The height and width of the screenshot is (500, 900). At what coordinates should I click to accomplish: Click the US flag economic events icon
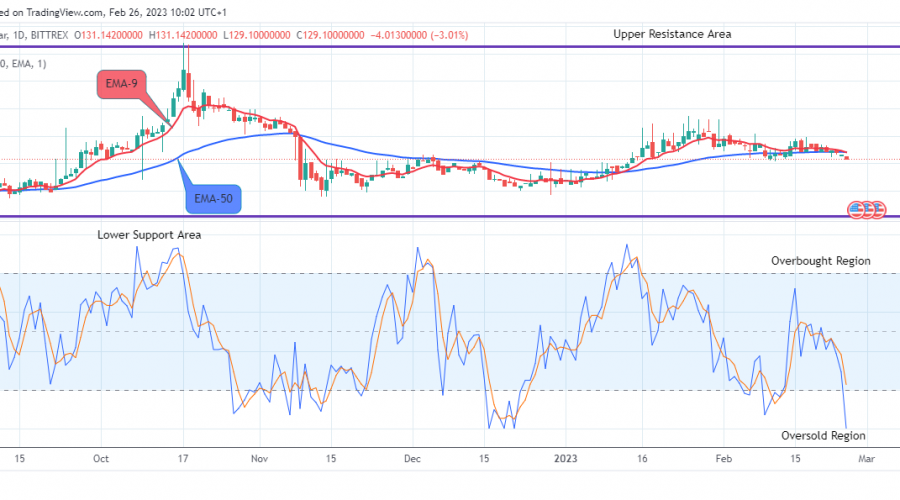867,210
